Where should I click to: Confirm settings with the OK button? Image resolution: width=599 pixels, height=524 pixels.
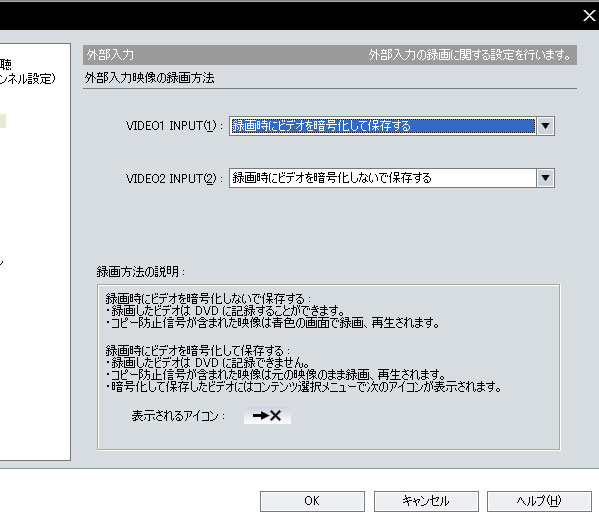[x=312, y=501]
